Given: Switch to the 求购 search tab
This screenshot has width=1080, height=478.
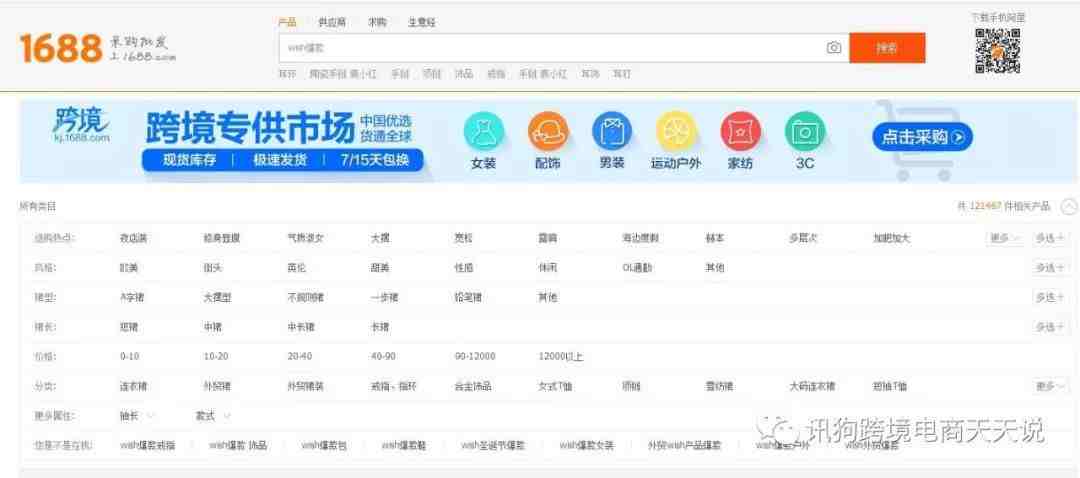Looking at the screenshot, I should (x=377, y=22).
